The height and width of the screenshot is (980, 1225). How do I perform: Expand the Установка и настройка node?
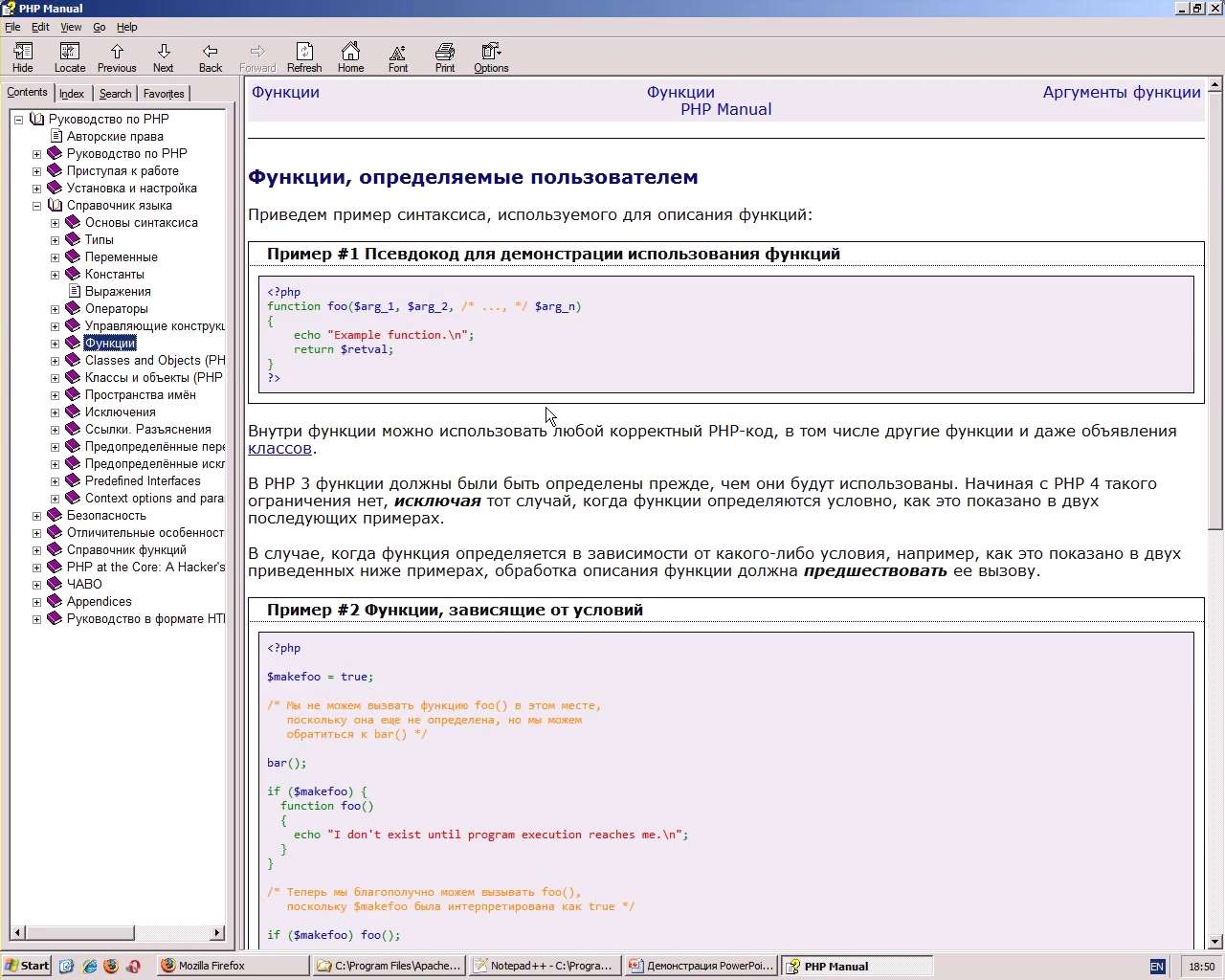pos(36,189)
